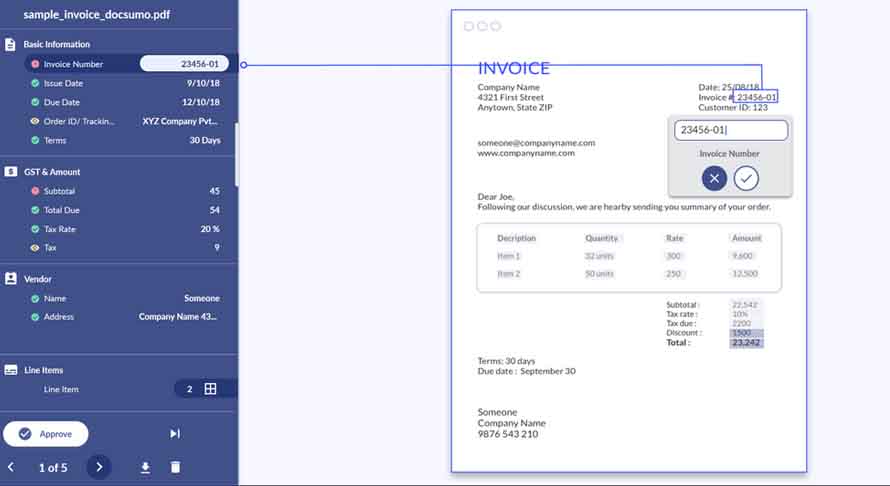890x486 pixels.
Task: Click the download icon in bottom toolbar
Action: (145, 467)
